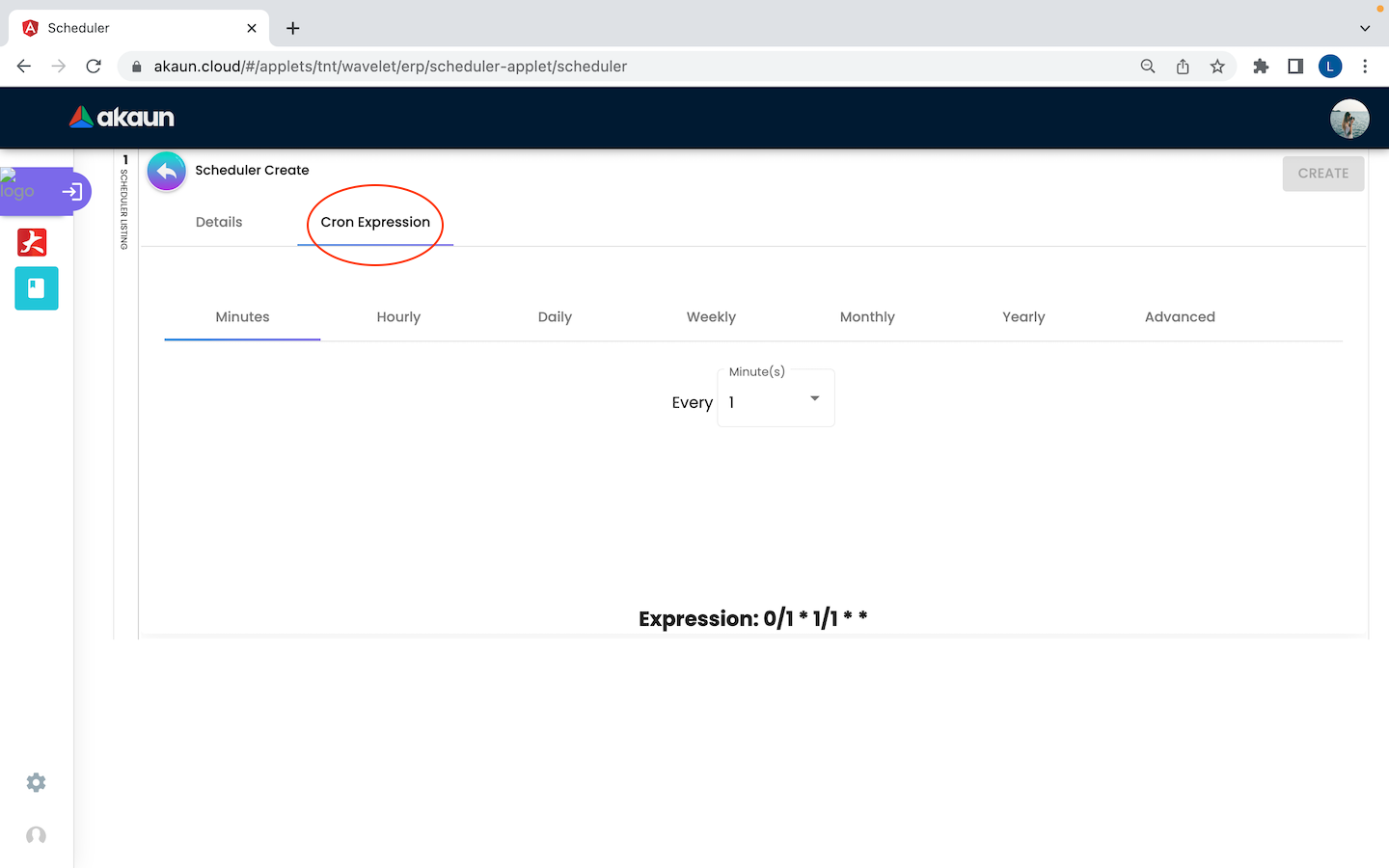
Task: Toggle the browser side panel
Action: (1295, 67)
